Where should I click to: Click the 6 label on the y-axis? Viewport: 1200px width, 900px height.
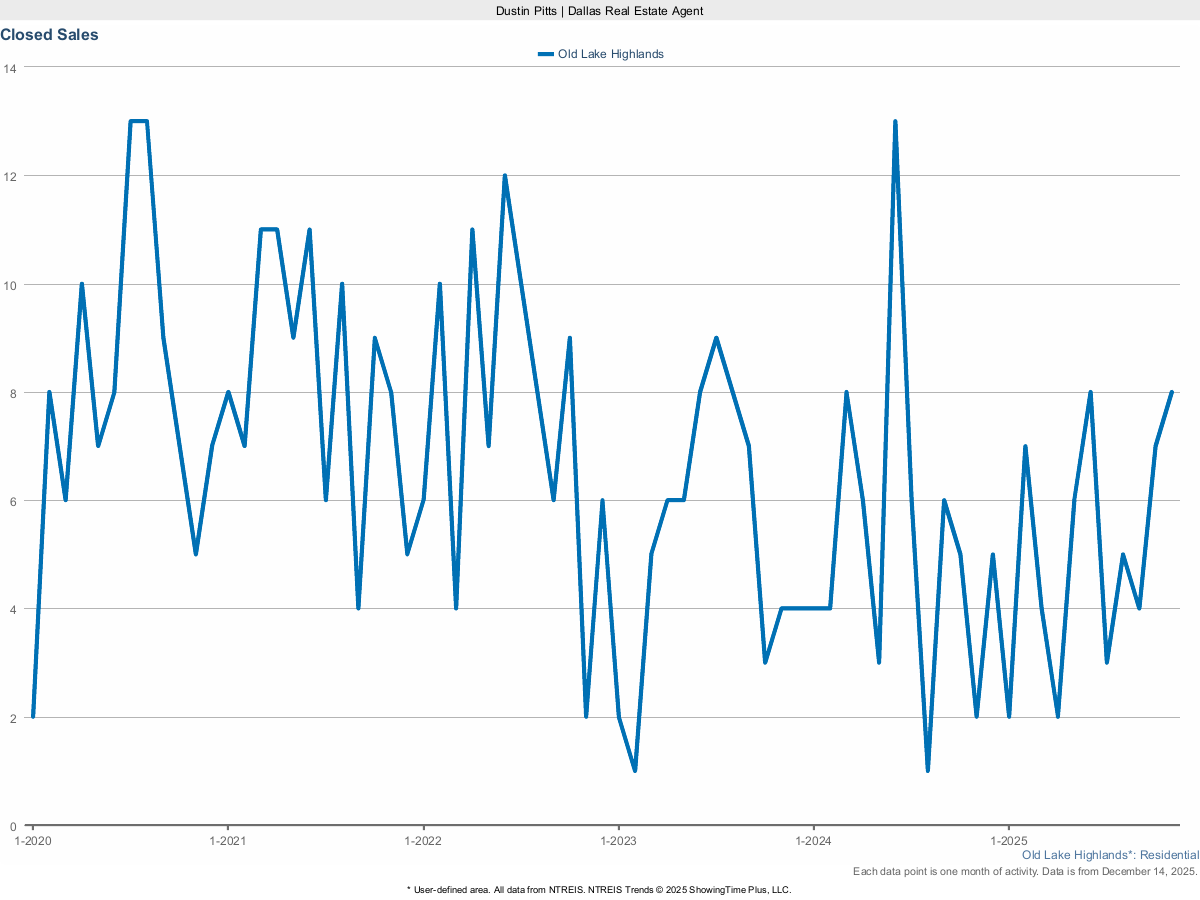[13, 501]
